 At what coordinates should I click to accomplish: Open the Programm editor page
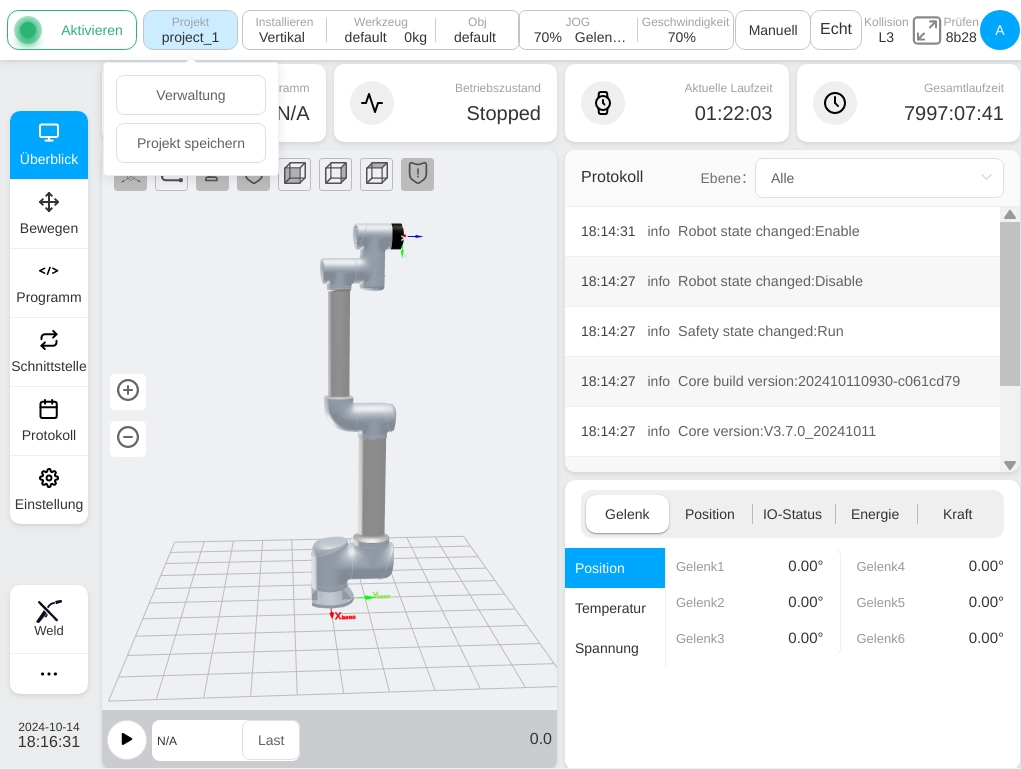click(49, 283)
